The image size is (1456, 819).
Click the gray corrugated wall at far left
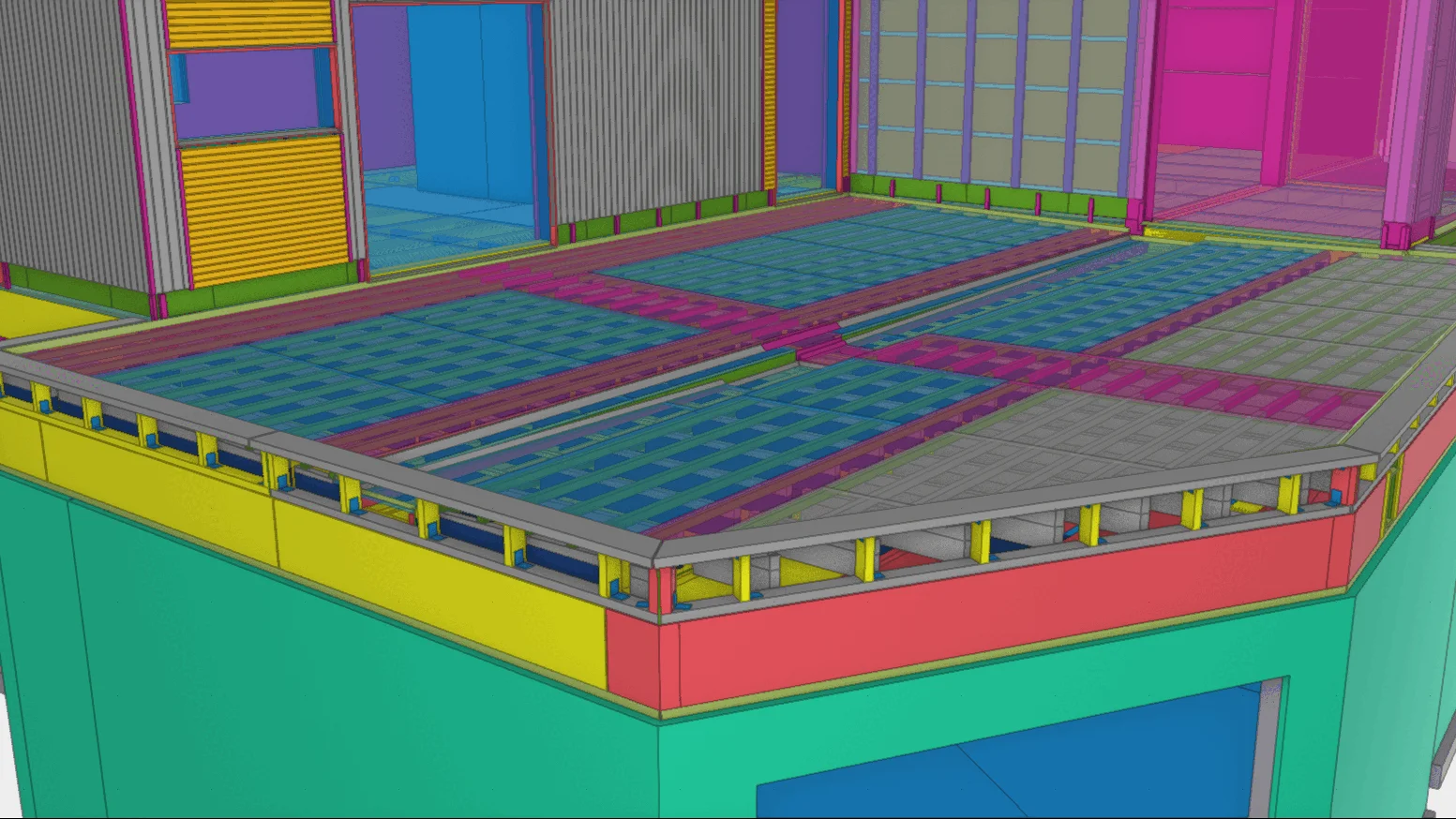[x=66, y=141]
